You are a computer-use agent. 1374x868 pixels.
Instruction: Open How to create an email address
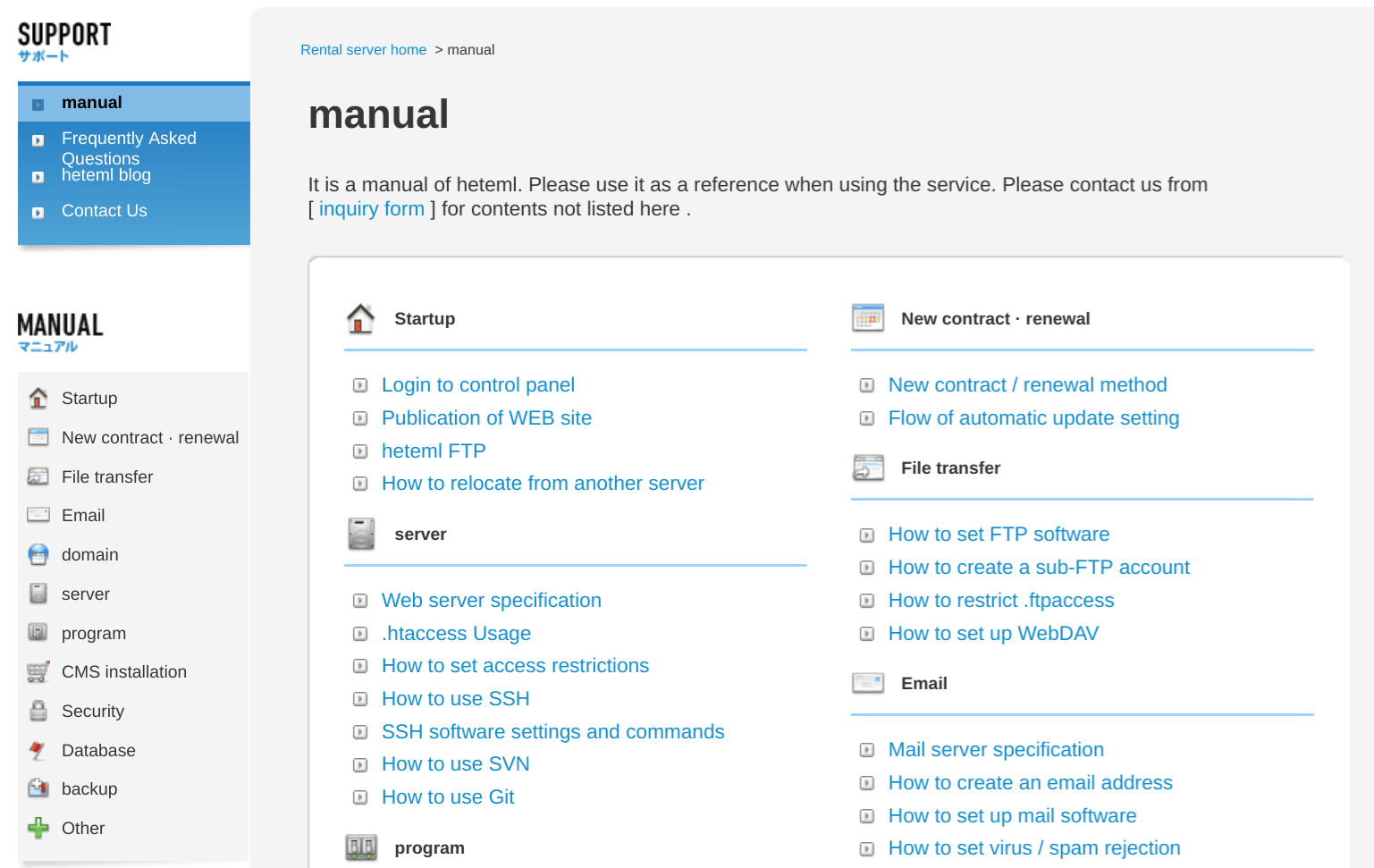1030,783
